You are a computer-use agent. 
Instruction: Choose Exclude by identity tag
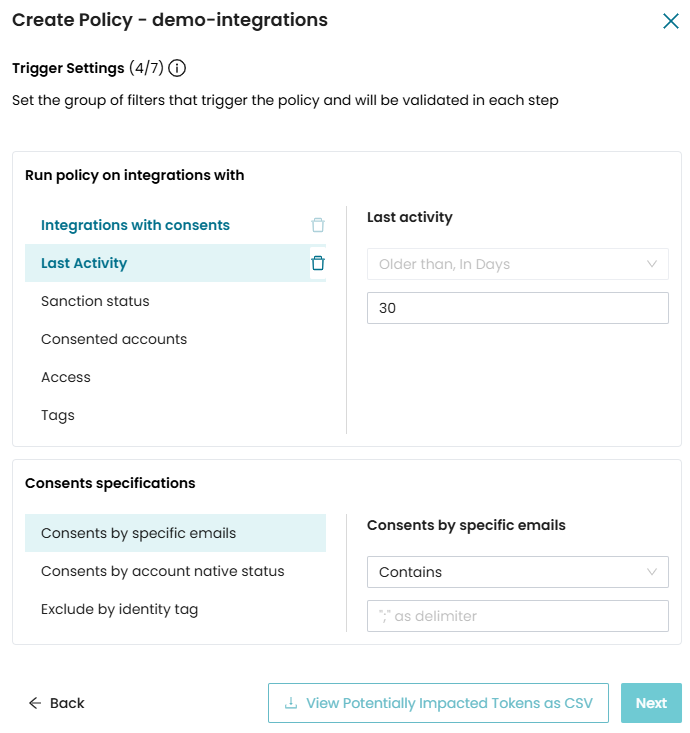pyautogui.click(x=119, y=609)
